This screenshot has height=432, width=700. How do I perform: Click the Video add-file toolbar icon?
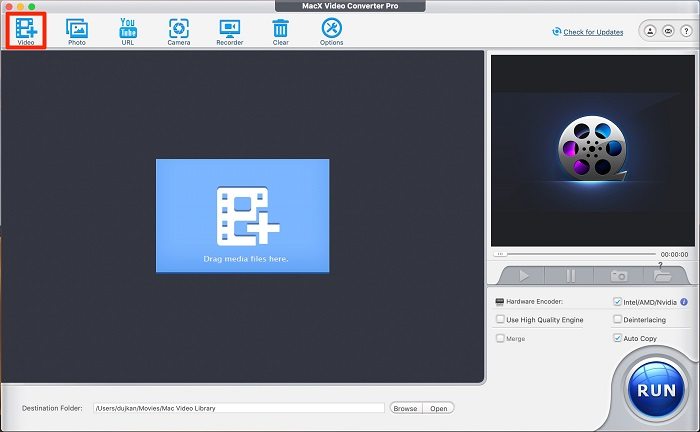pyautogui.click(x=26, y=30)
